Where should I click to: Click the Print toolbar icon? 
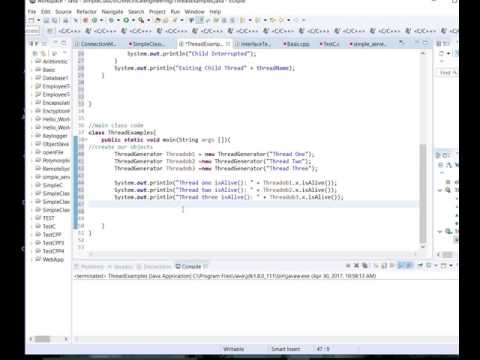[x=66, y=20]
